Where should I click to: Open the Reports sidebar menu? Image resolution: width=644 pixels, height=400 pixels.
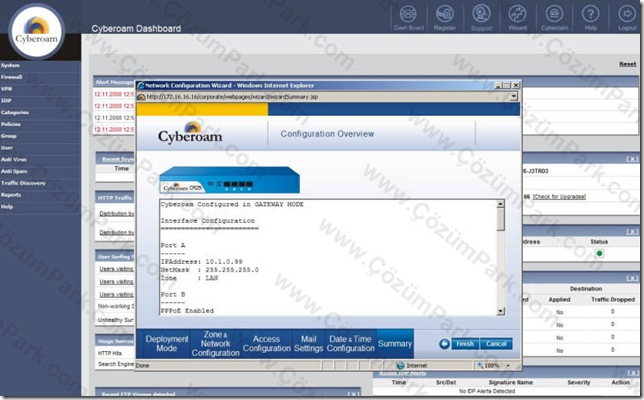tap(11, 195)
